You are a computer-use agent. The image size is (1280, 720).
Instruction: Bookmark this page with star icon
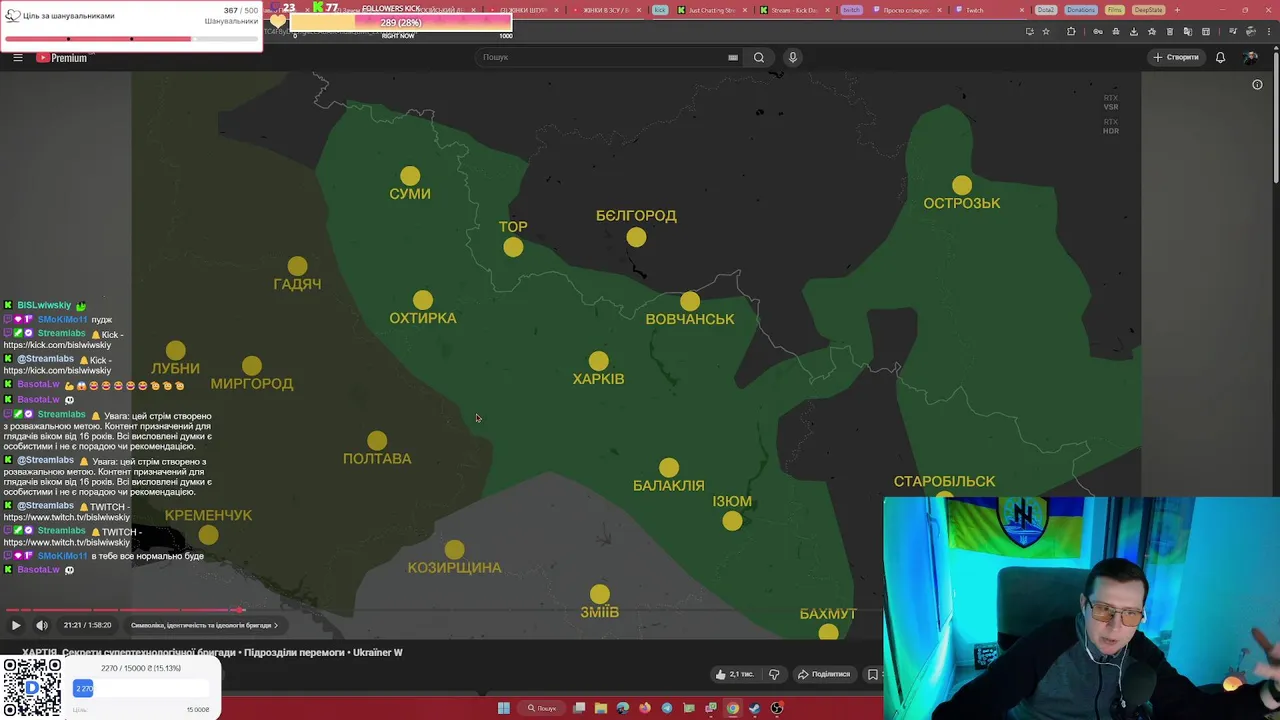[1046, 32]
